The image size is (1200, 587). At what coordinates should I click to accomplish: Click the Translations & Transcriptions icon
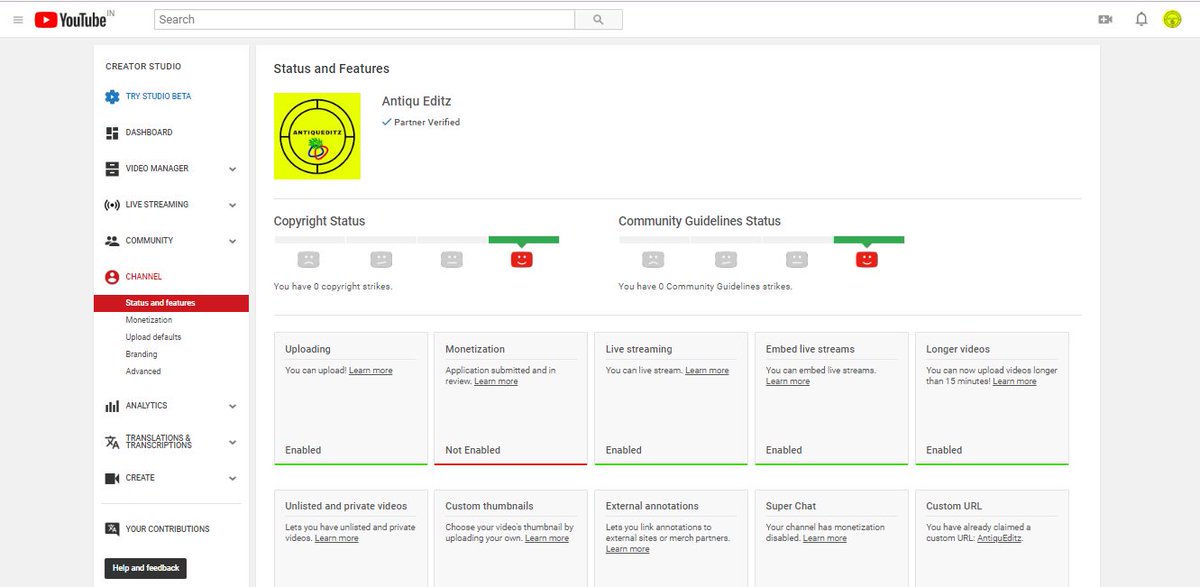112,442
